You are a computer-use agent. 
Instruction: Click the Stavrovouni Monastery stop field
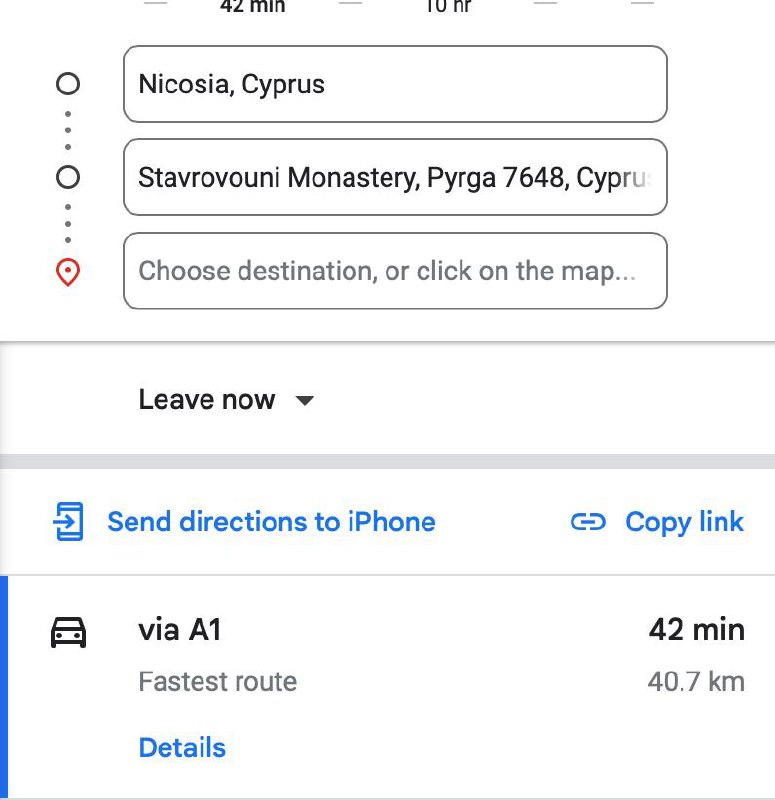click(x=395, y=177)
